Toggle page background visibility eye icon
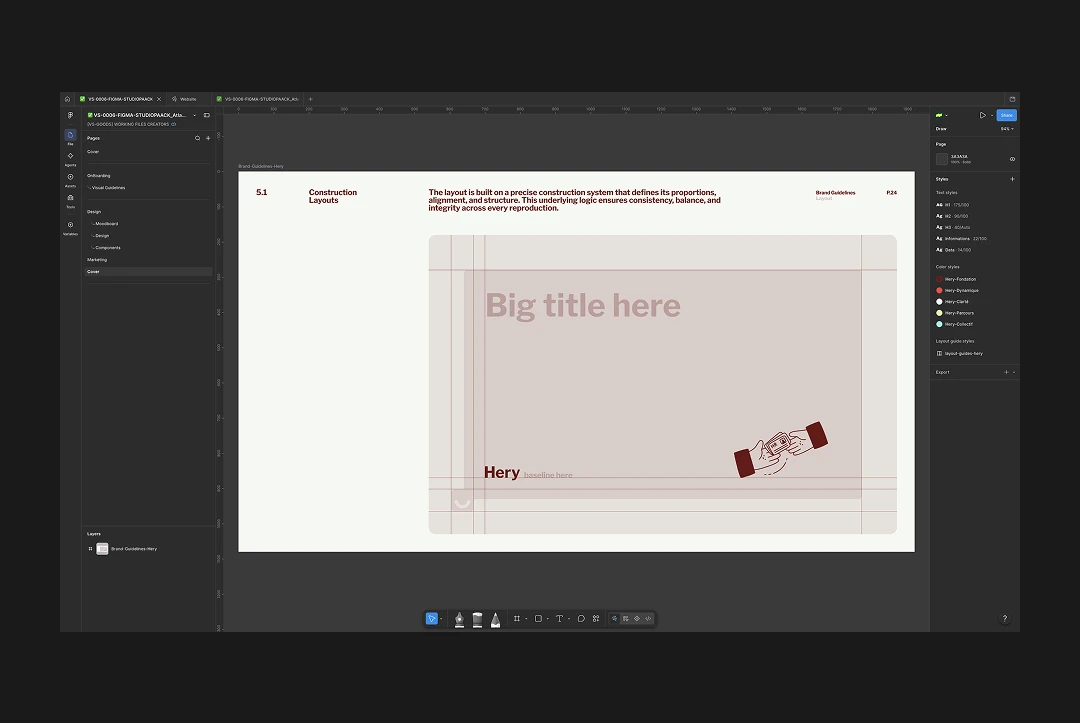Screen dimensions: 1080x723 [1012, 159]
